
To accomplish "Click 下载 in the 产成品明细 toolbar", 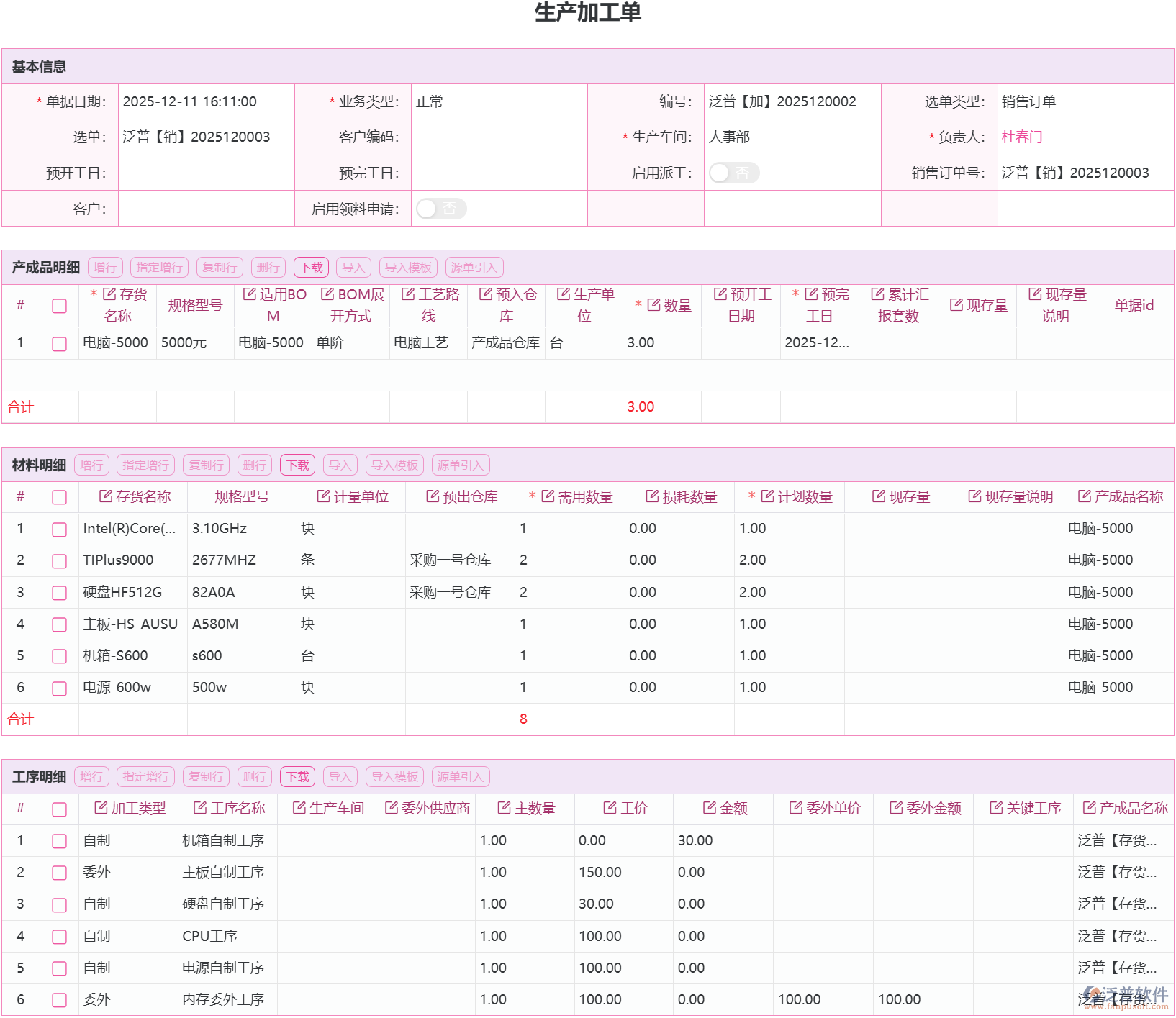I will tap(311, 268).
